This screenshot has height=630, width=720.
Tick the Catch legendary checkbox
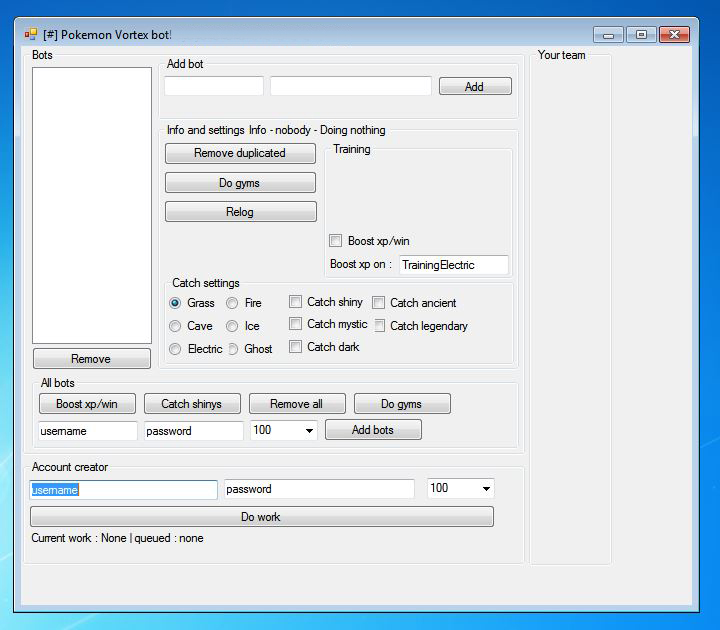point(379,326)
